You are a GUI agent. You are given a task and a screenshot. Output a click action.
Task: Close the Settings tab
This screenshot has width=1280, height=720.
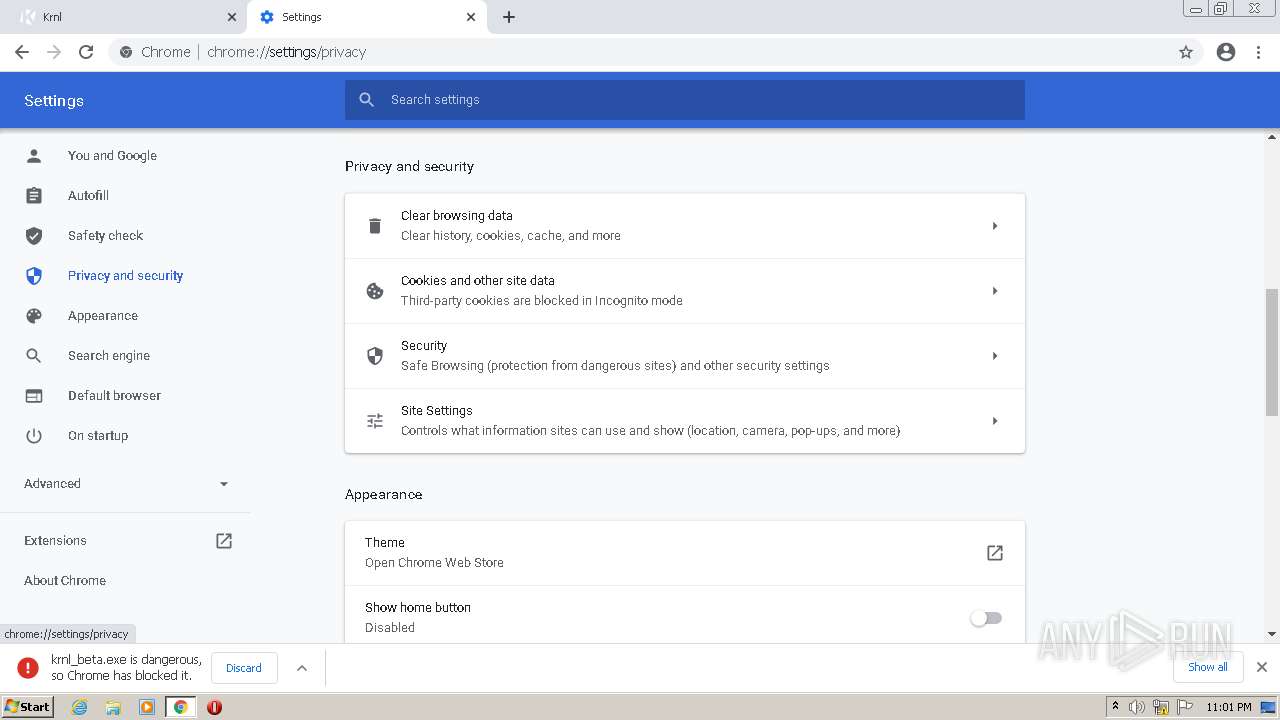[471, 17]
